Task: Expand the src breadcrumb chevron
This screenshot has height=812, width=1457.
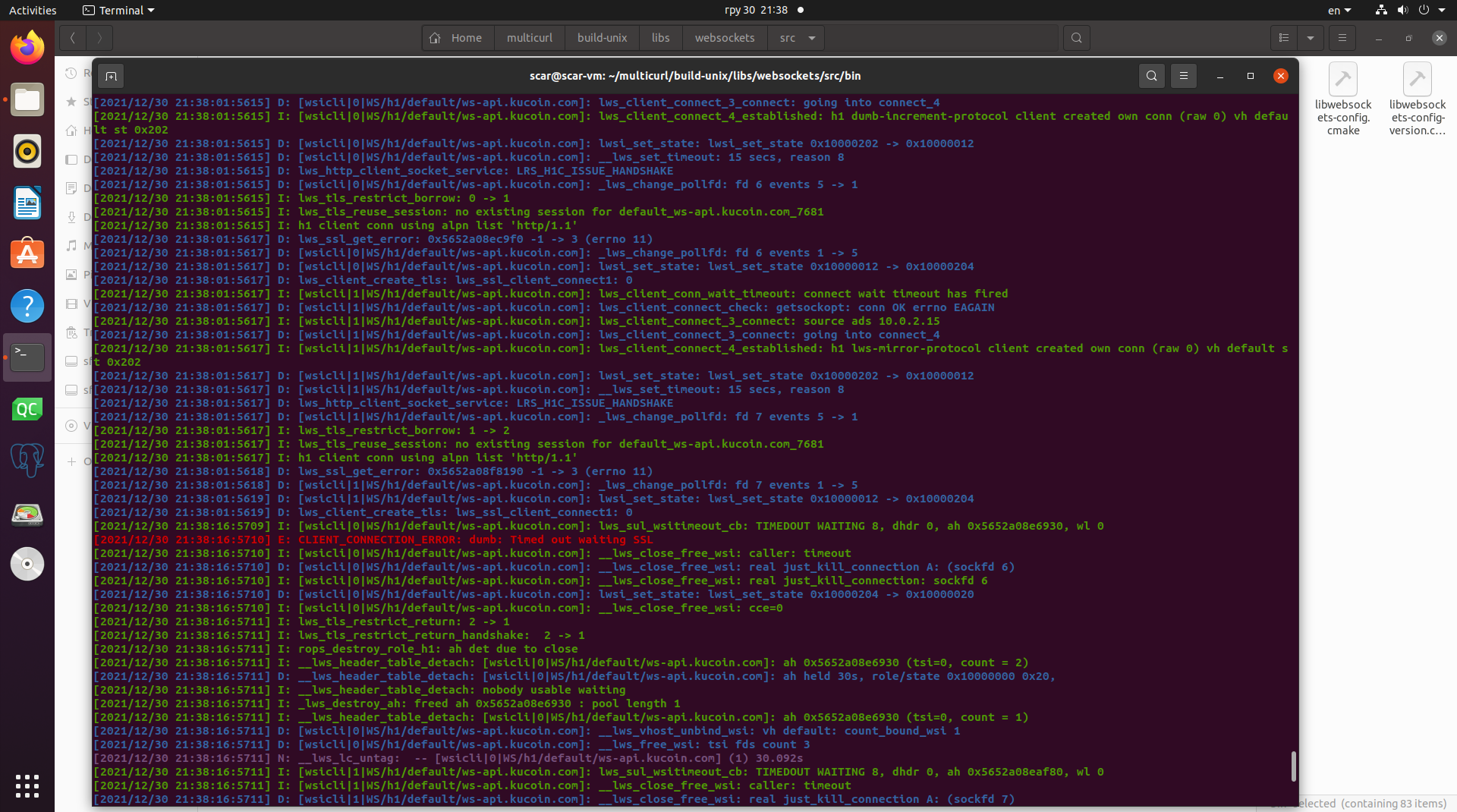Action: pyautogui.click(x=810, y=38)
